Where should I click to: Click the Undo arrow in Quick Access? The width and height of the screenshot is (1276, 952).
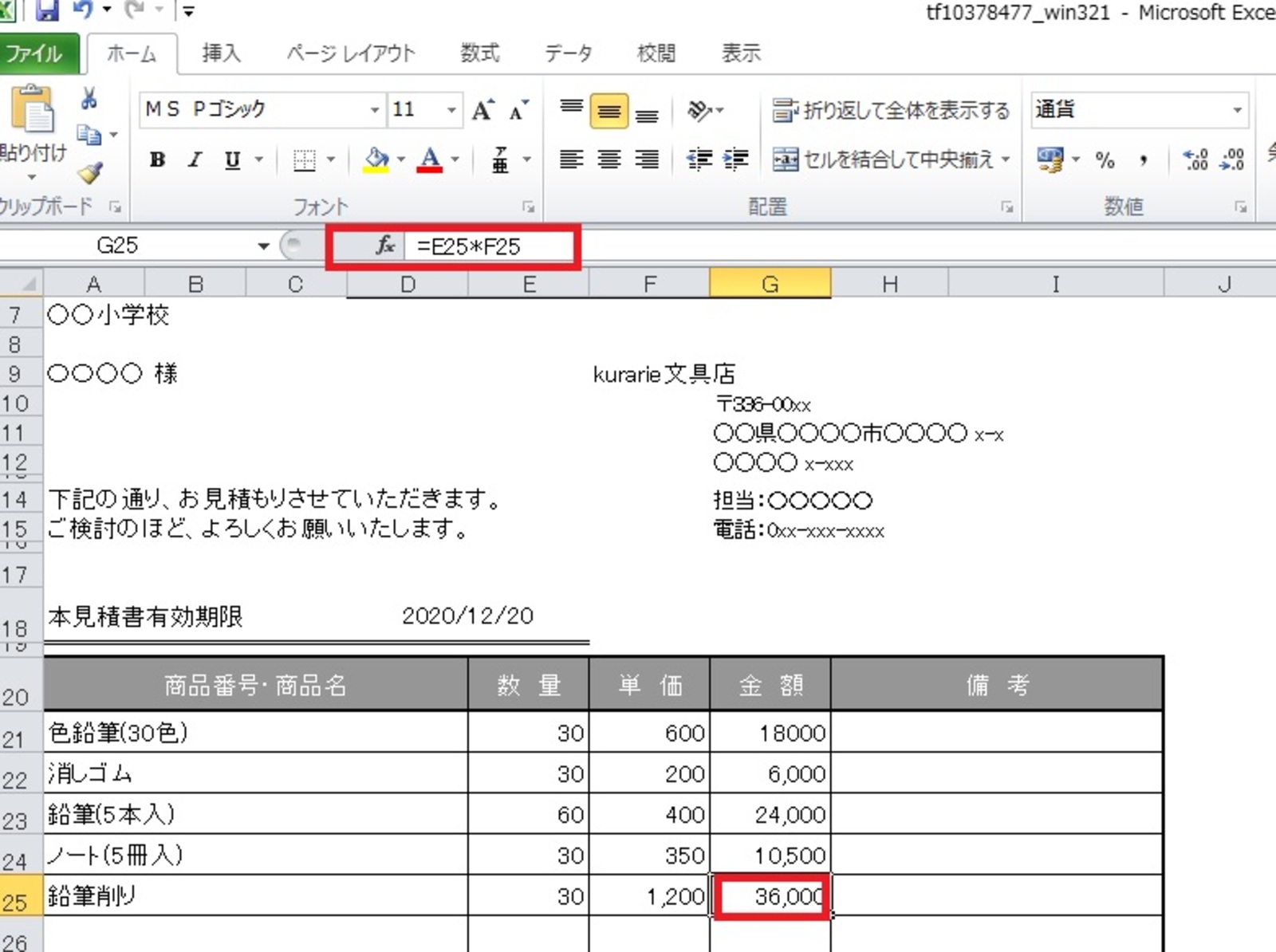[x=82, y=10]
